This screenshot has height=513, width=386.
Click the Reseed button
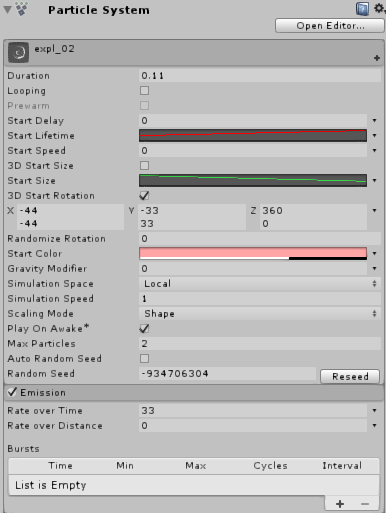click(x=350, y=376)
